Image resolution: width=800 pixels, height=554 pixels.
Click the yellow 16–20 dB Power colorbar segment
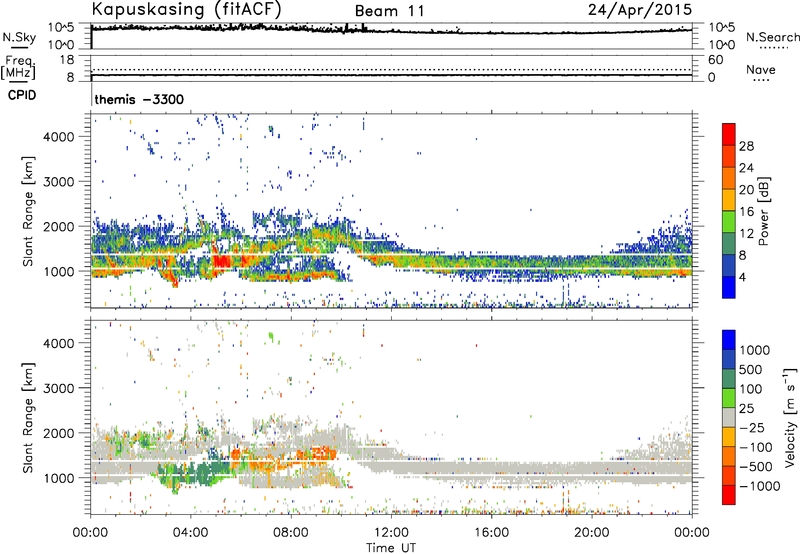click(729, 200)
